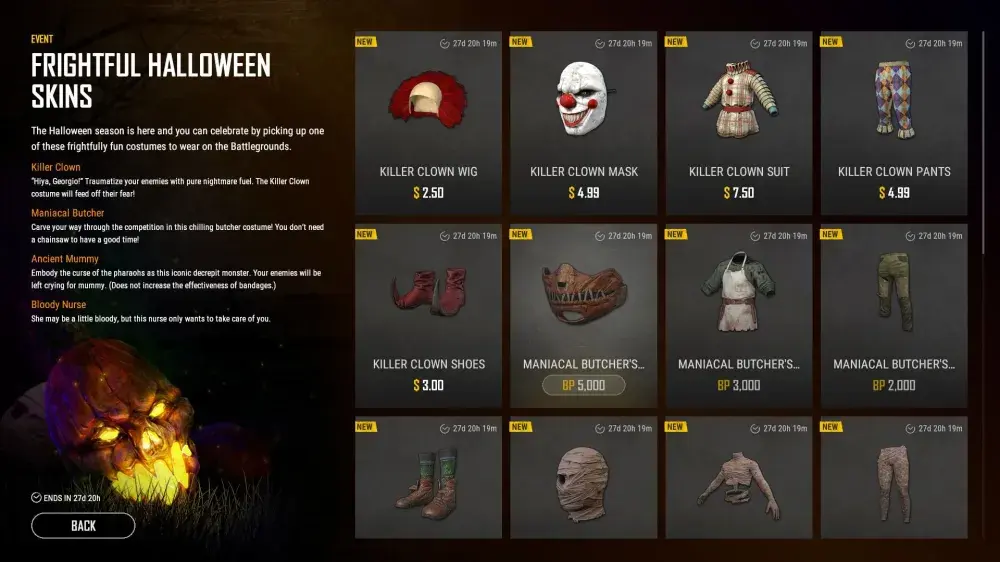Click the Ancient Mummy description heading
Screen dimensions: 1000x562
coord(64,259)
